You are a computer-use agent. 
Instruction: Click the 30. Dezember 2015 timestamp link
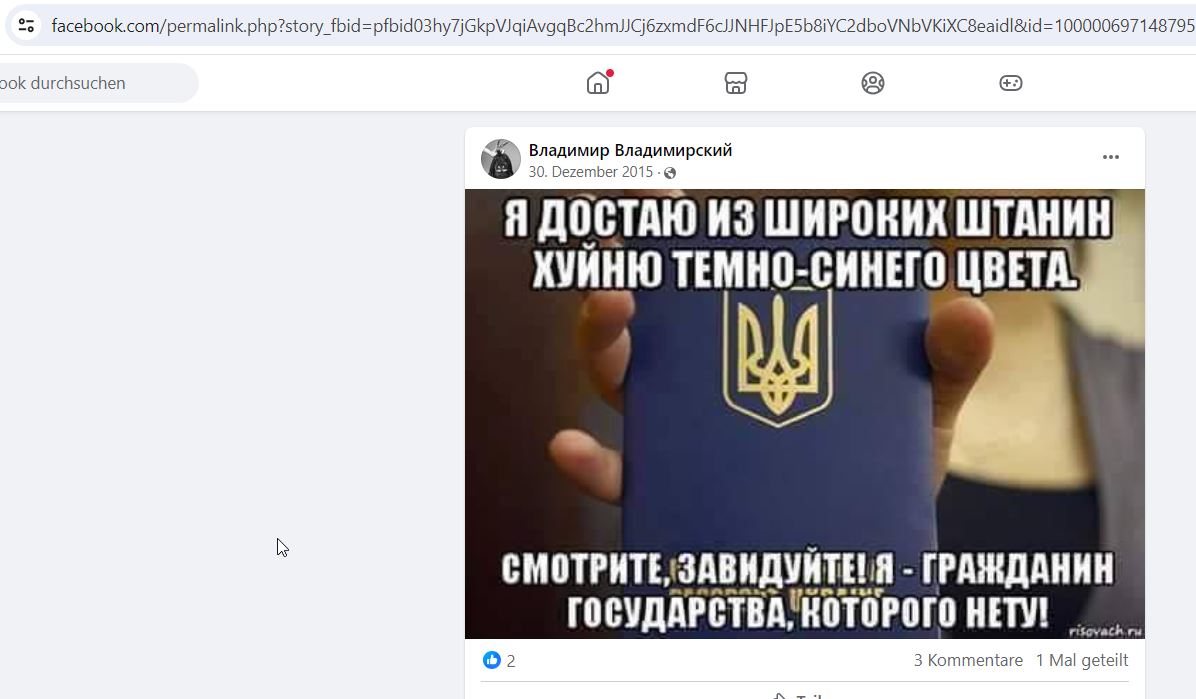click(x=590, y=172)
